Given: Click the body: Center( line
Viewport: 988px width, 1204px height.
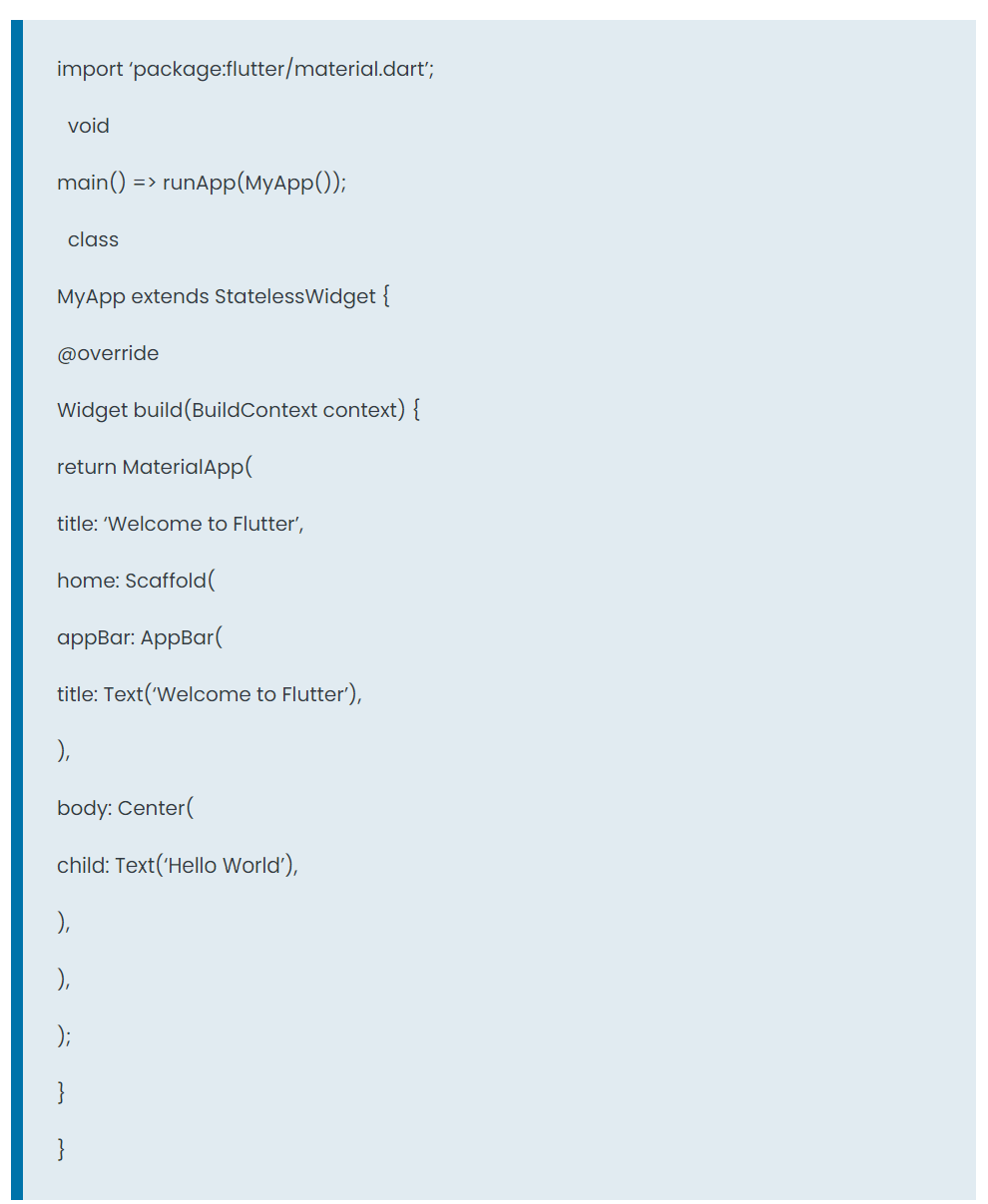Looking at the screenshot, I should (126, 809).
